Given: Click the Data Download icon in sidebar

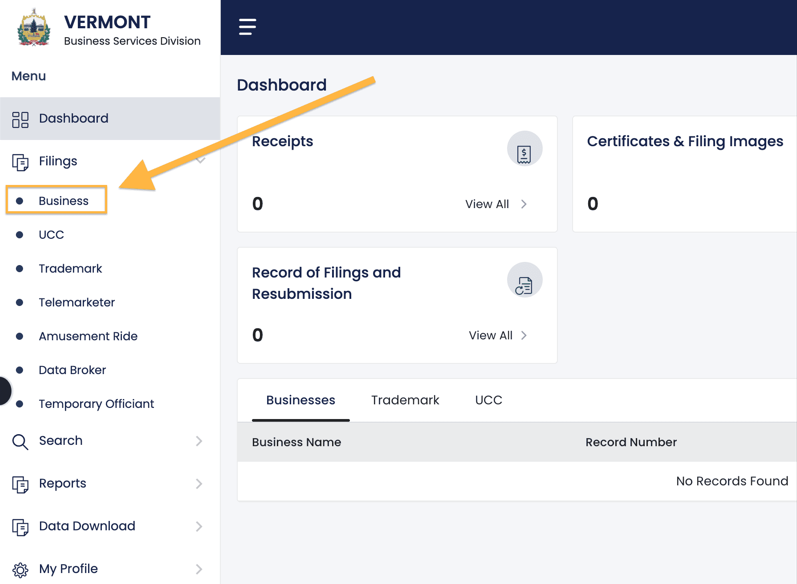Looking at the screenshot, I should (x=20, y=526).
